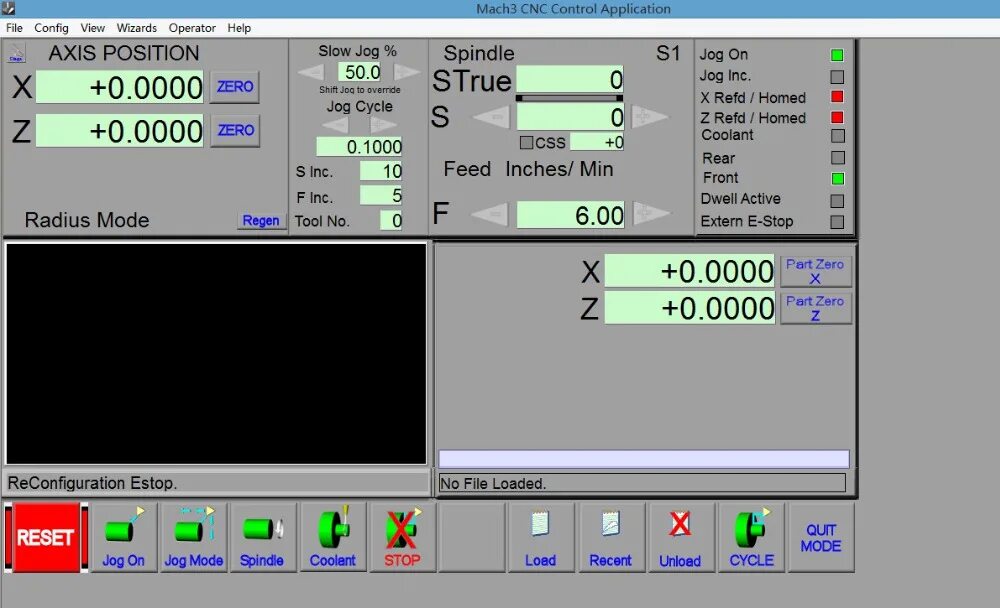Toggle the Jog Inc. indicator
This screenshot has height=608, width=1000.
pos(837,77)
